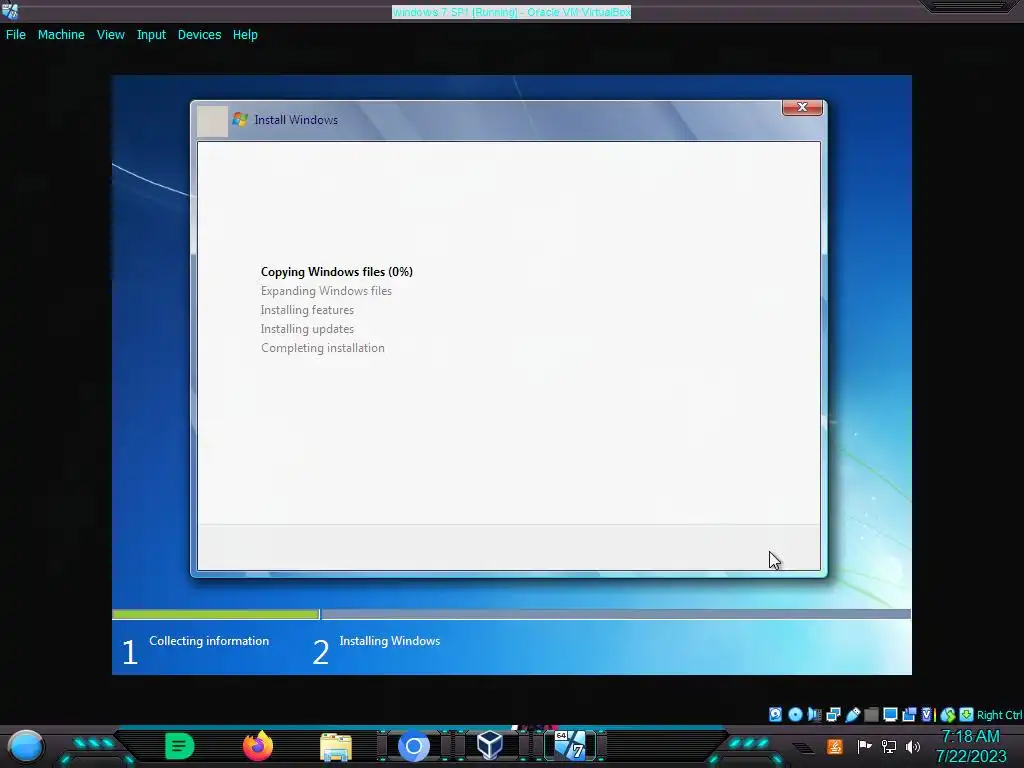Click the 'Installing Windows' stage label

(x=389, y=641)
